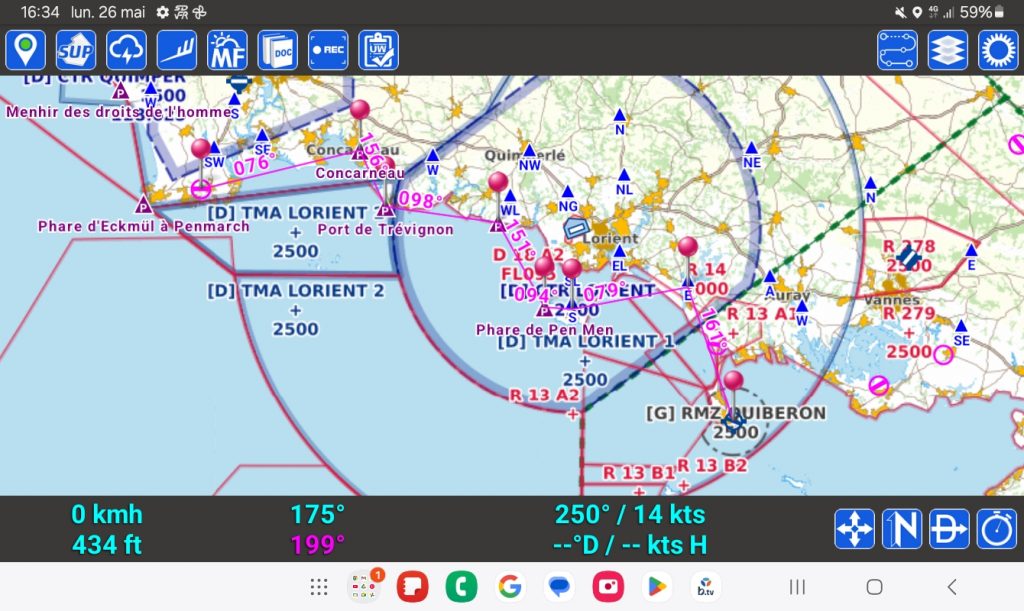Toggle the north-up orientation button
This screenshot has width=1024, height=611.
(x=902, y=529)
